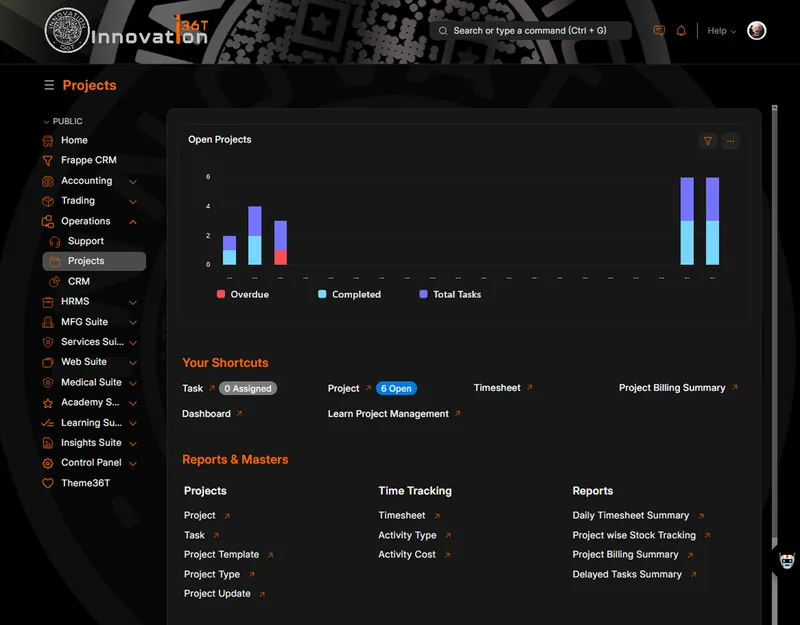Expand the Trading chevron
The height and width of the screenshot is (625, 800).
[x=133, y=202]
